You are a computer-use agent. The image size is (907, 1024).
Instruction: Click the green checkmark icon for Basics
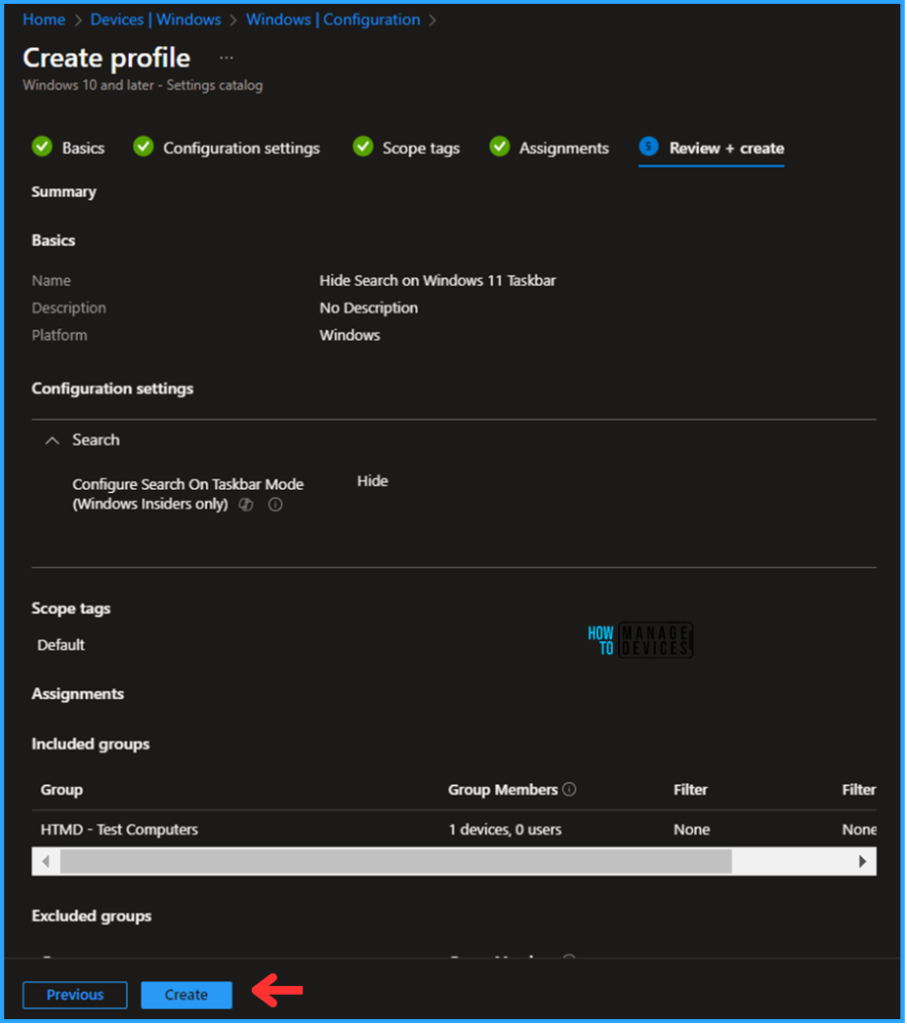coord(42,147)
